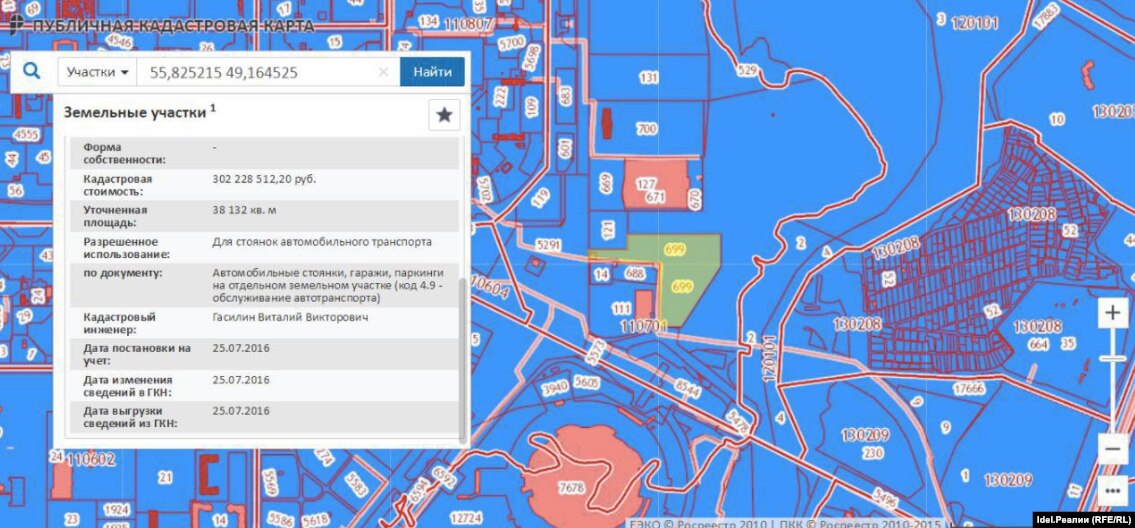1135x528 pixels.
Task: Click the info panel vertical scrollbar
Action: [x=461, y=360]
